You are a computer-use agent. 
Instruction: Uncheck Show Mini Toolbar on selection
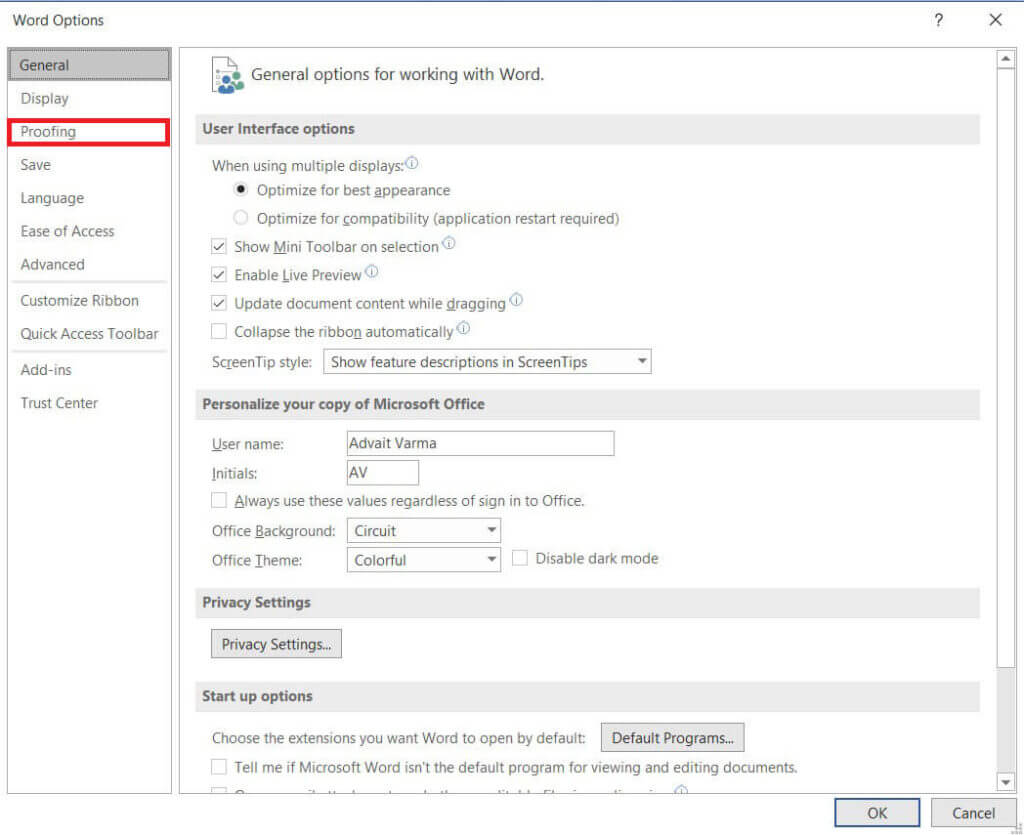(219, 247)
